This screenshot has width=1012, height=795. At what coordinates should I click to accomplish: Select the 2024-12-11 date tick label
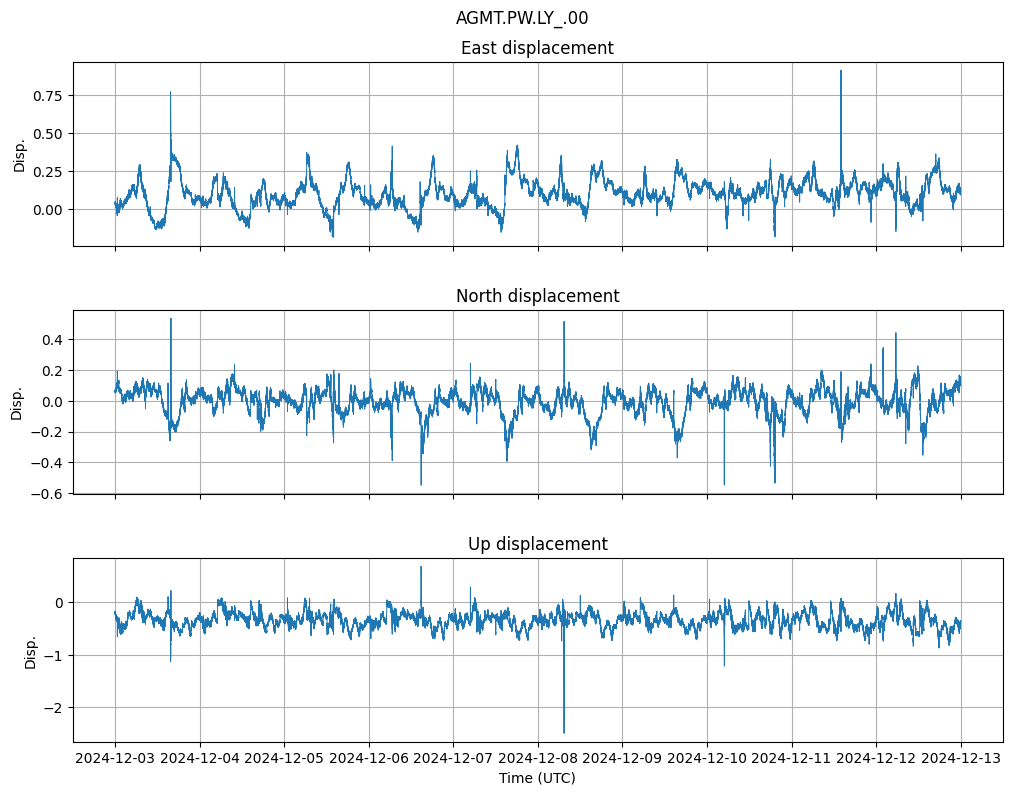coord(792,759)
